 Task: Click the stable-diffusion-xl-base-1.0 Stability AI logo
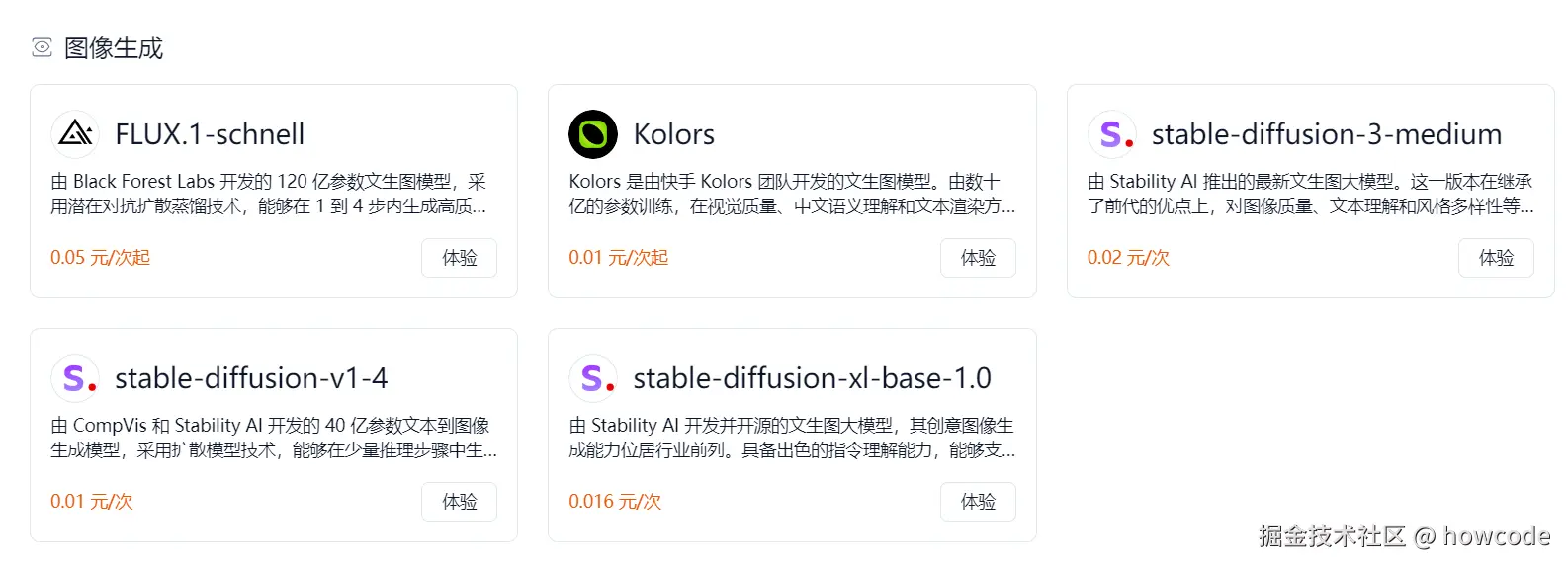click(593, 377)
